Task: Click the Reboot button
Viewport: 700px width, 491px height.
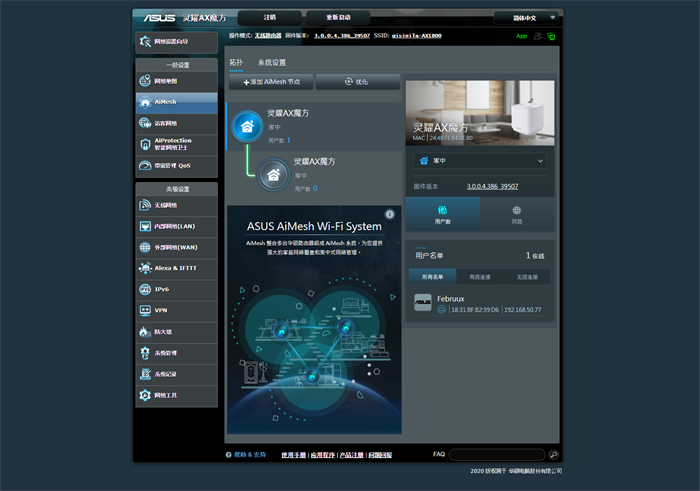Action: pyautogui.click(x=338, y=17)
